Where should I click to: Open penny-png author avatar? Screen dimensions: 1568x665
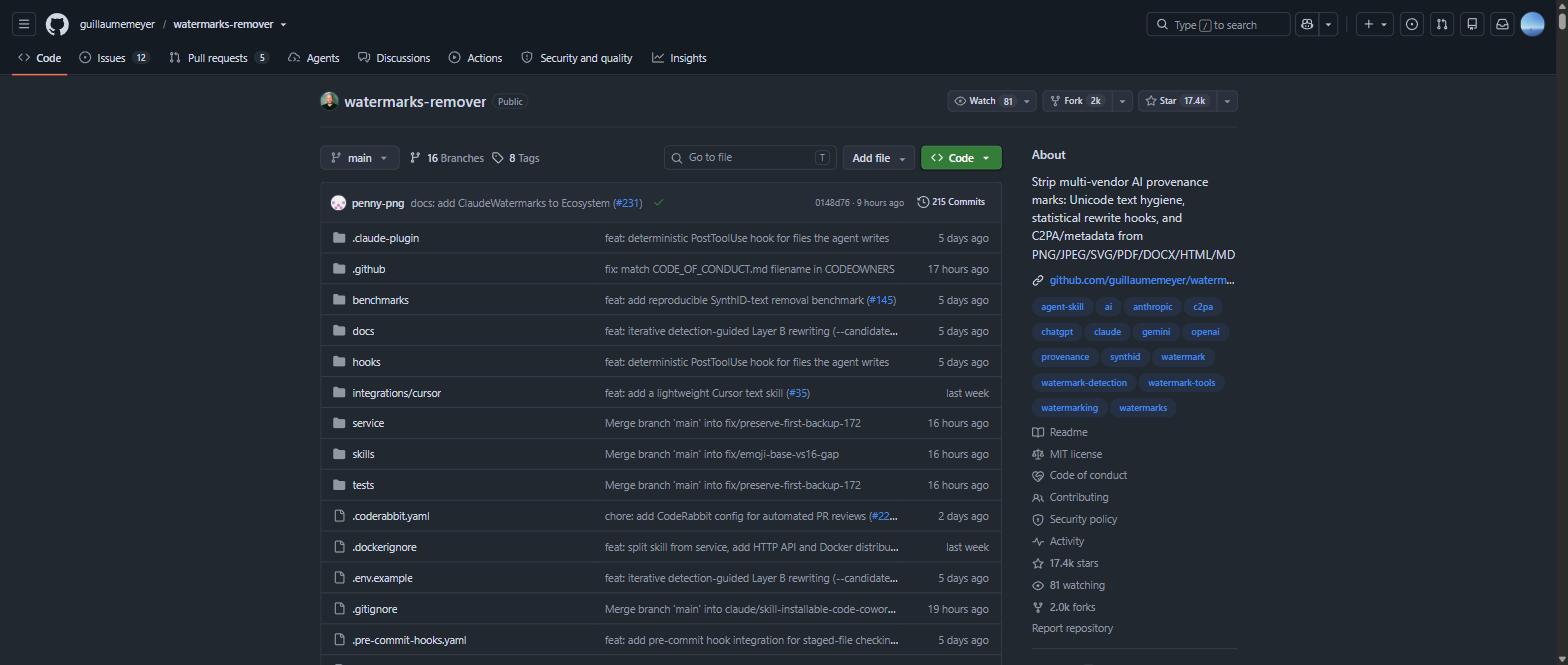pyautogui.click(x=338, y=203)
